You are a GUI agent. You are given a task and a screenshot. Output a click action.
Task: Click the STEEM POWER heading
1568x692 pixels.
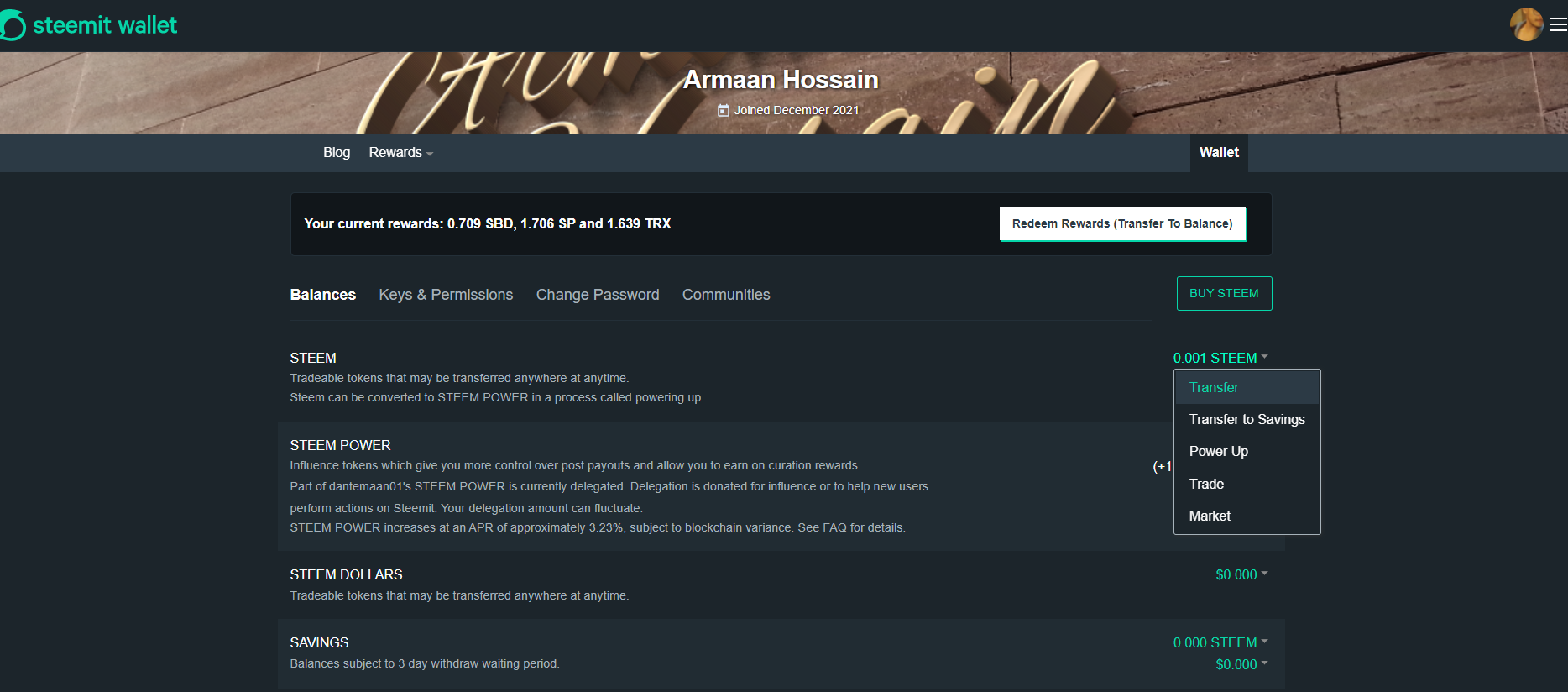[340, 446]
